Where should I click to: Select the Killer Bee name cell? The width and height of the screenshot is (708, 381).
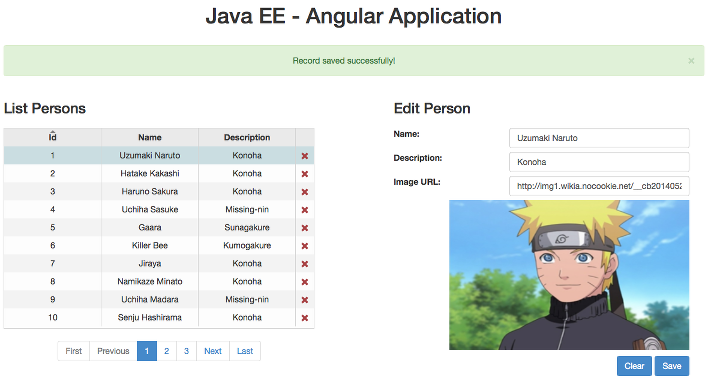(150, 246)
